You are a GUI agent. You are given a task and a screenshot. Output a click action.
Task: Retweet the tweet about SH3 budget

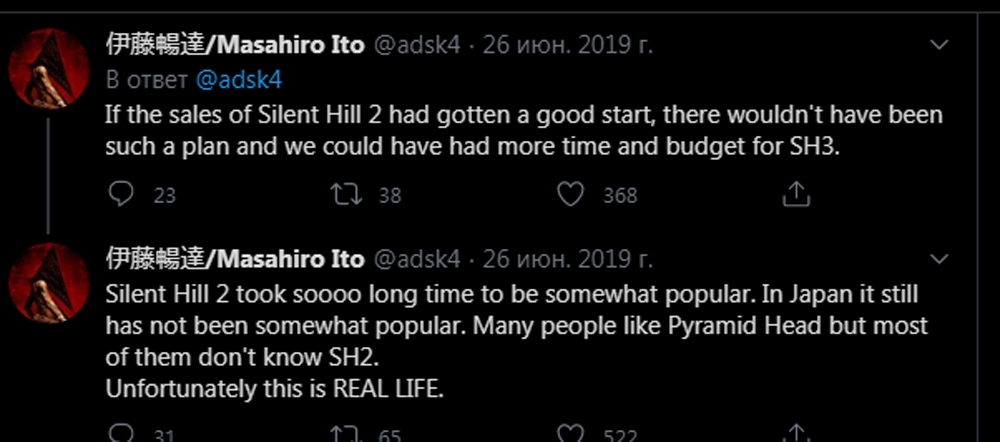tap(346, 194)
